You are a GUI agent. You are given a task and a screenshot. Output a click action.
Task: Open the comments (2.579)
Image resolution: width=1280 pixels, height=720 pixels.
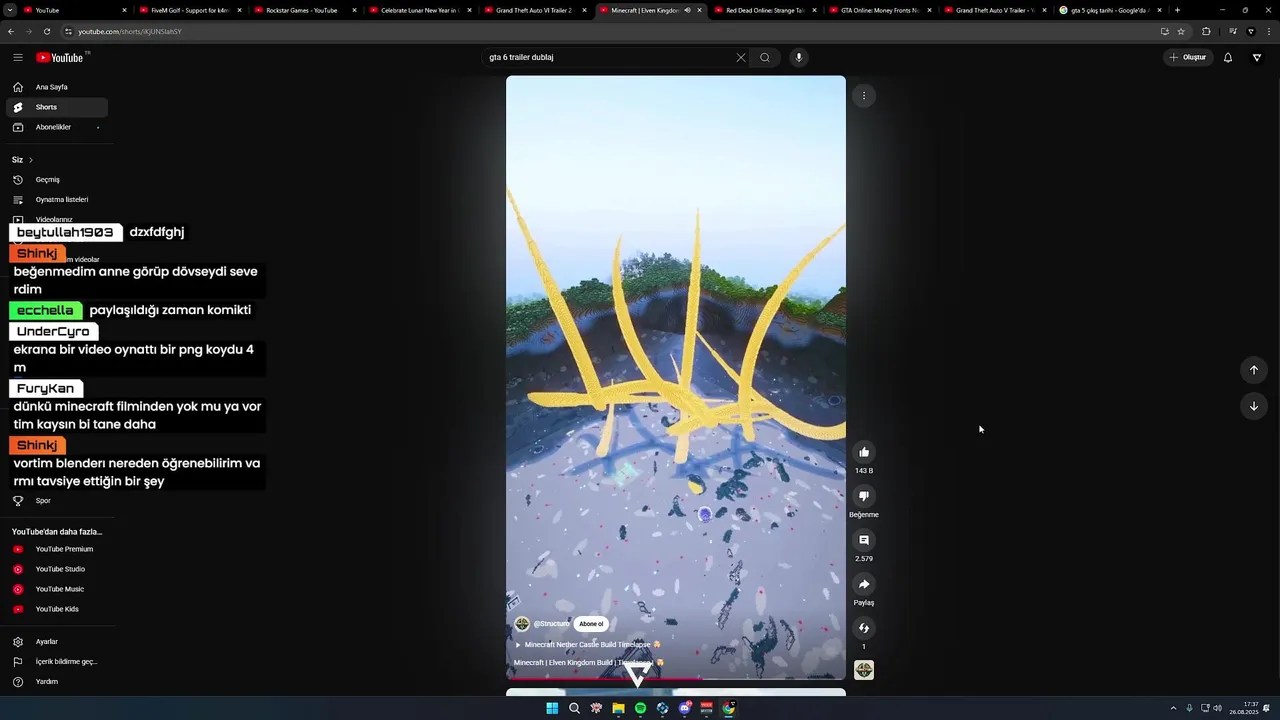(864, 540)
